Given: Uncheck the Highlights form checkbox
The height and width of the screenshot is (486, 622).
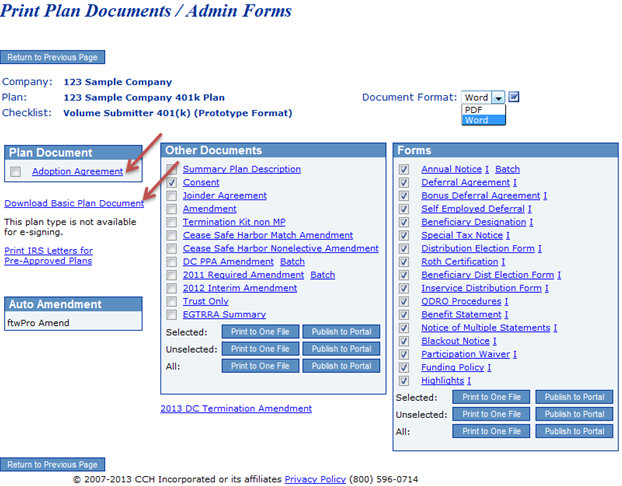Looking at the screenshot, I should click(404, 380).
